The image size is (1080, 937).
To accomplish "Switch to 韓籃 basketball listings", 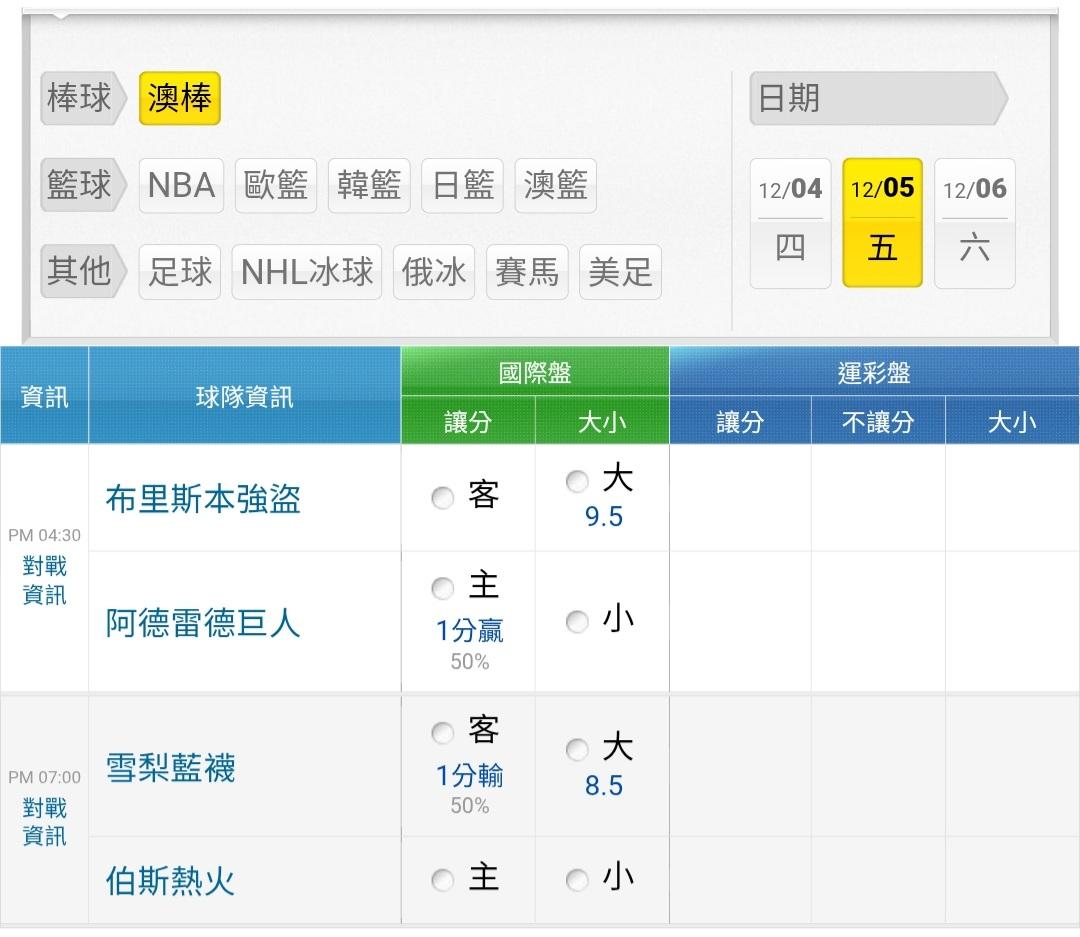I will [369, 186].
